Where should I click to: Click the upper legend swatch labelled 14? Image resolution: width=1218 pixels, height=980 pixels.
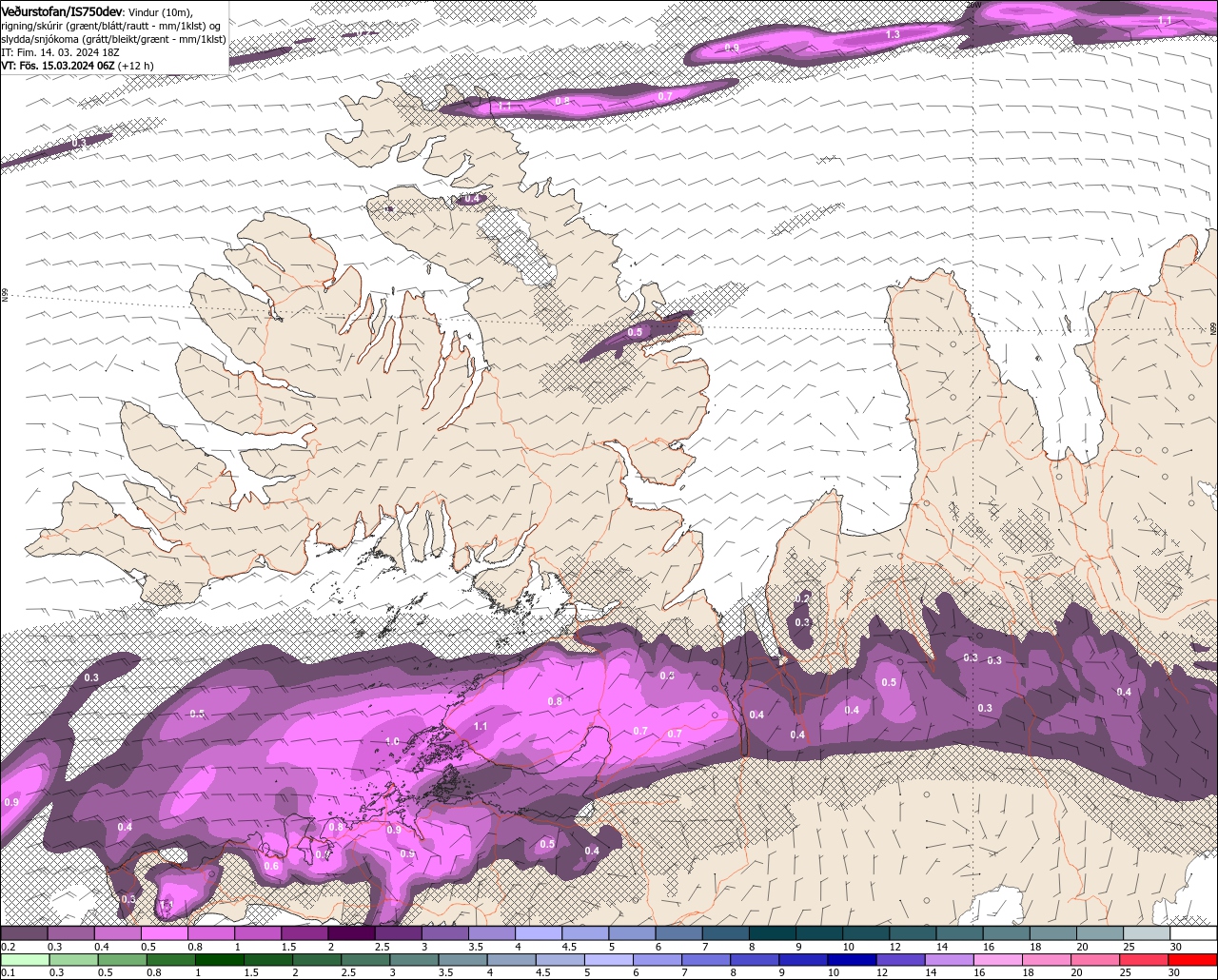click(x=960, y=933)
